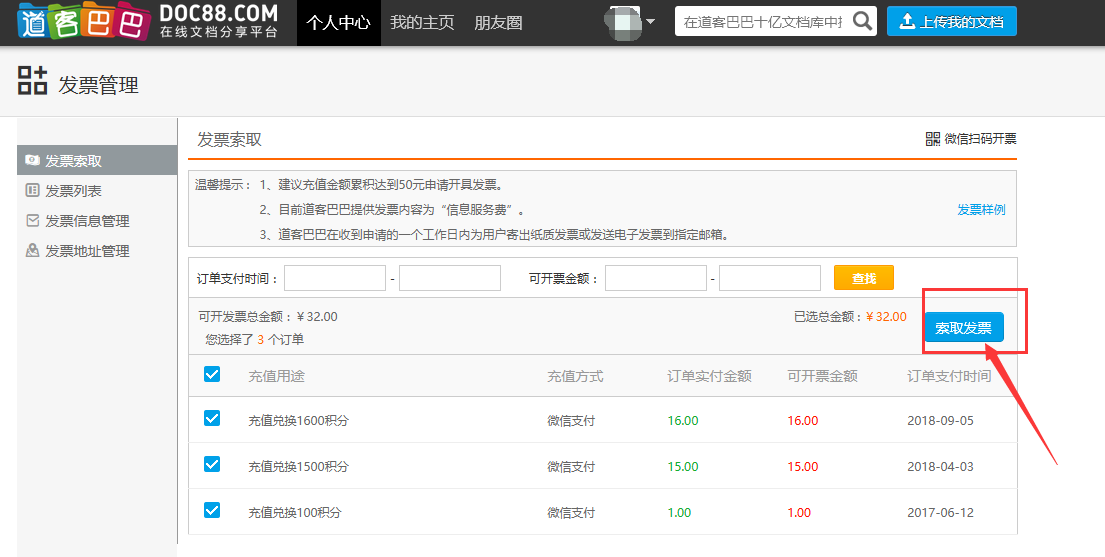Uncheck the 充值兑换1600积分 order checkbox

coord(211,418)
